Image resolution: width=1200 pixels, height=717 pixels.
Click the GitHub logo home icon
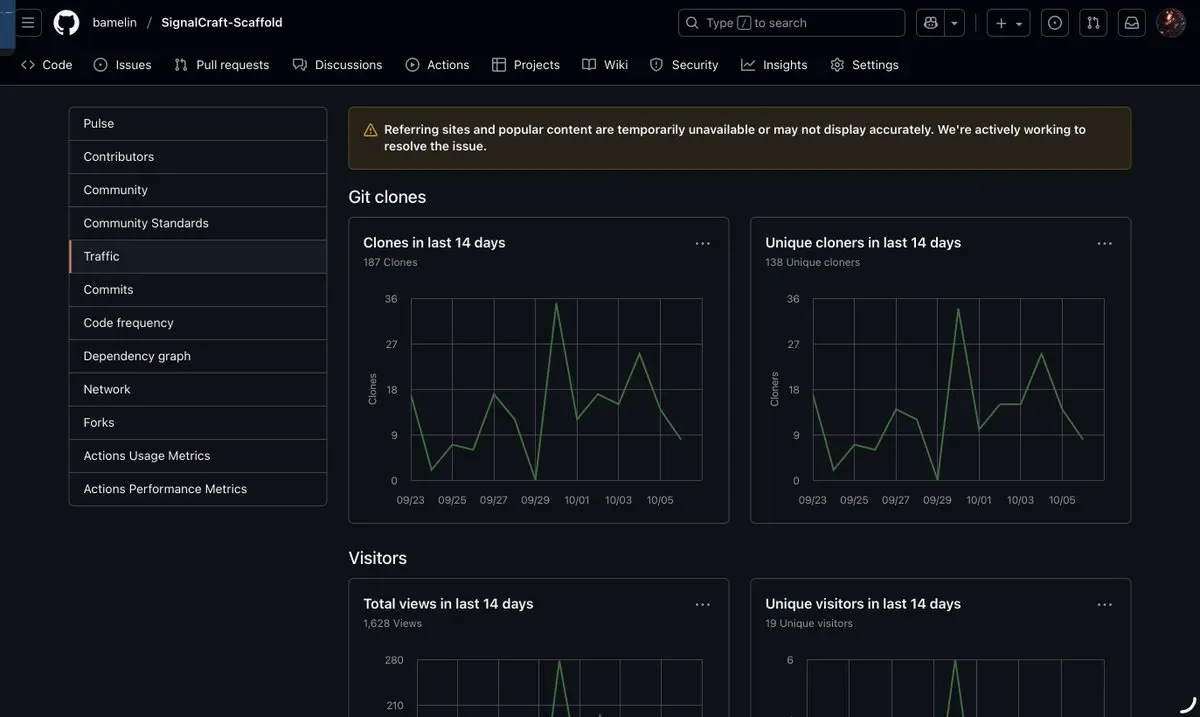pyautogui.click(x=66, y=22)
